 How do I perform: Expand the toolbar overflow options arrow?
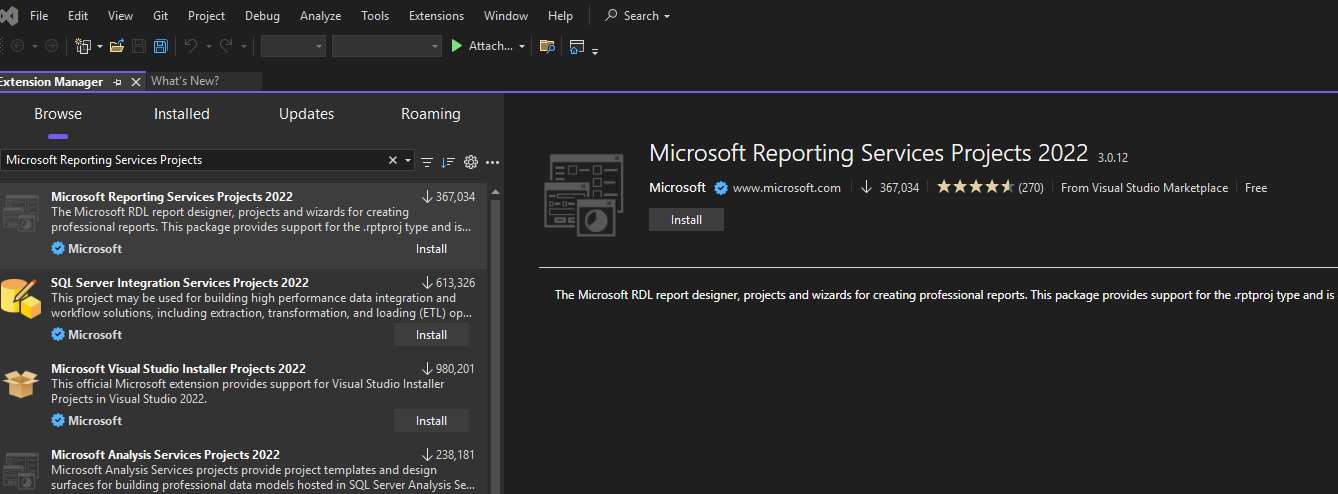(x=595, y=50)
